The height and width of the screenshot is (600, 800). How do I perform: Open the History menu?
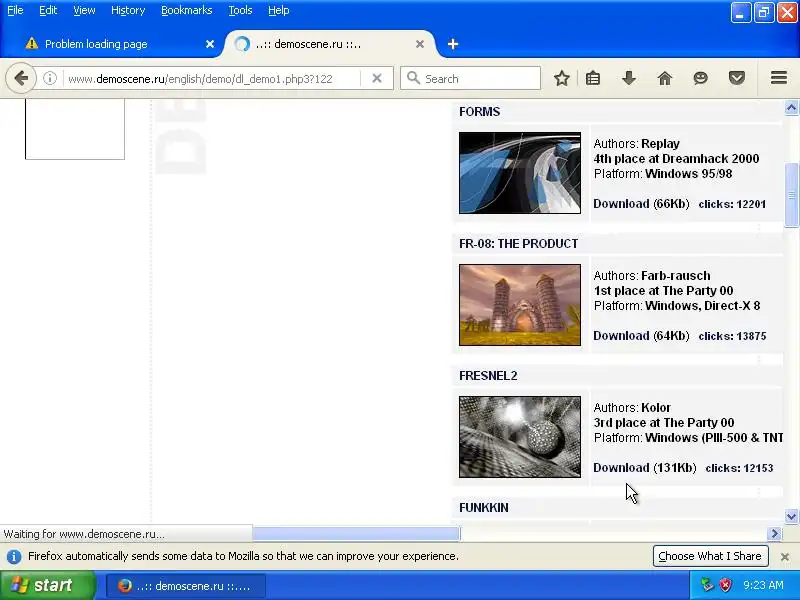click(128, 10)
